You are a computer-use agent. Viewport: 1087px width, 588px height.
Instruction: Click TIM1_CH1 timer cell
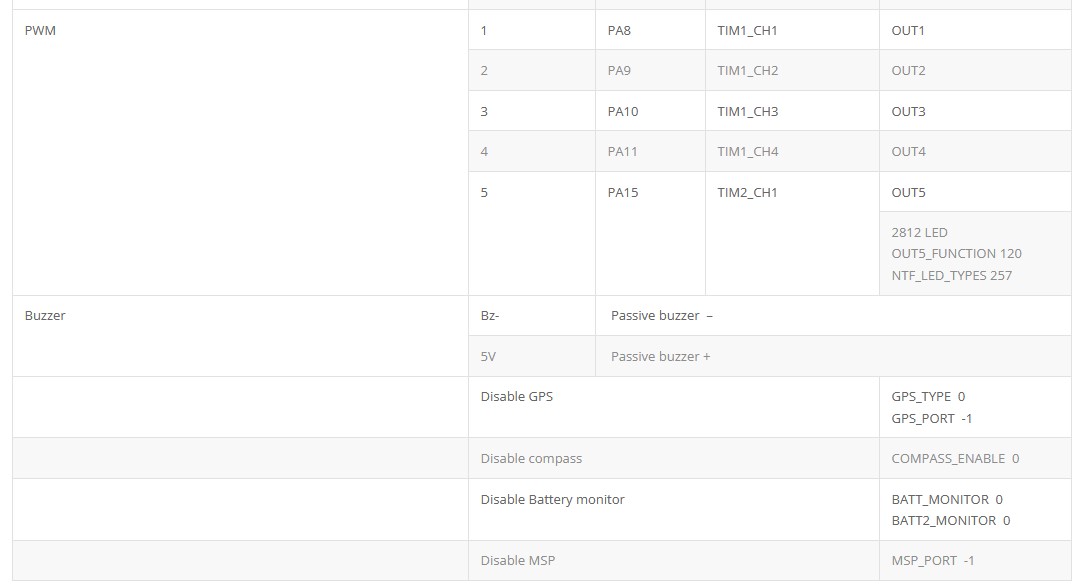(x=792, y=30)
